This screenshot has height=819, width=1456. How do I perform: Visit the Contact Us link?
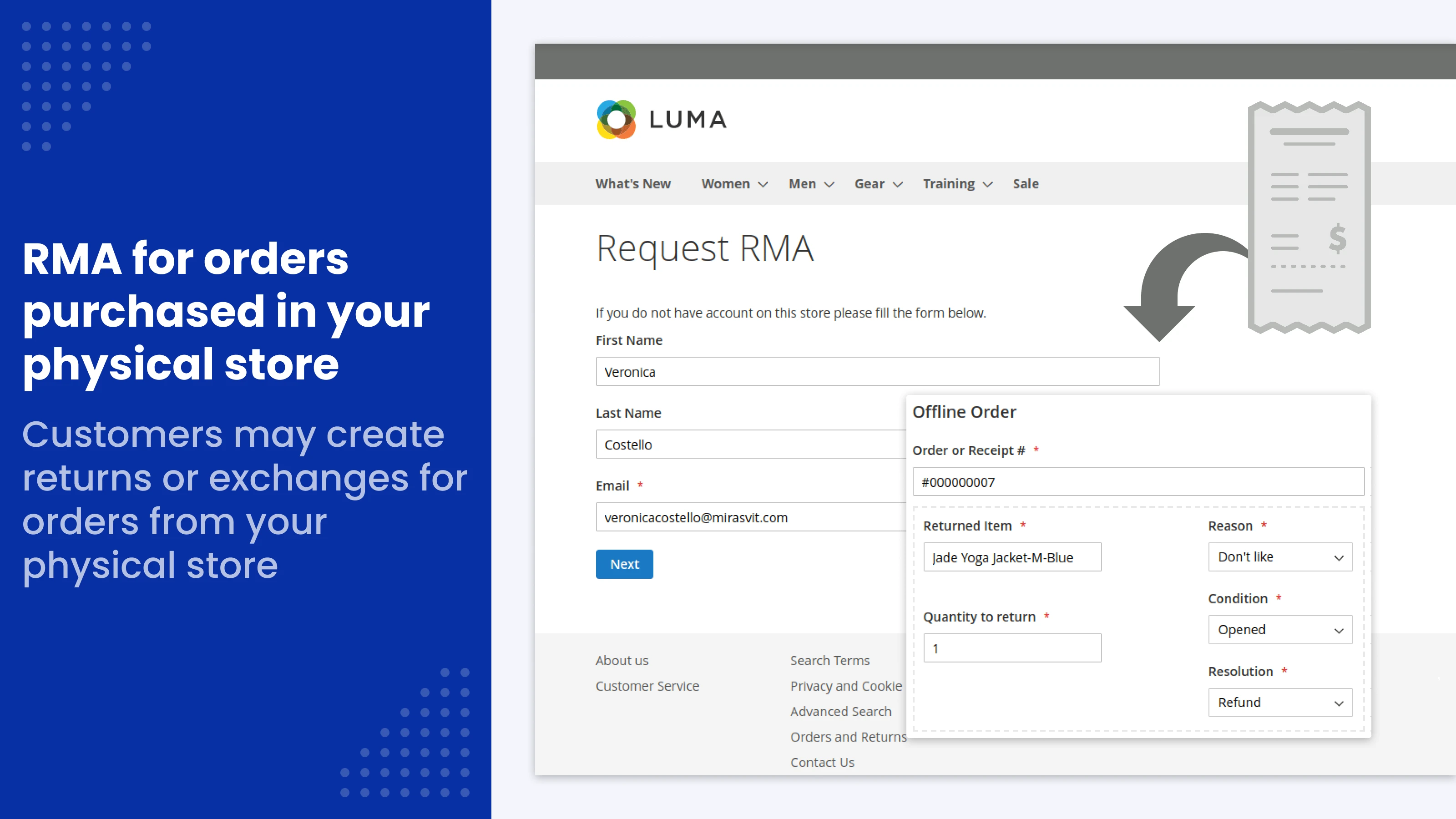point(822,762)
